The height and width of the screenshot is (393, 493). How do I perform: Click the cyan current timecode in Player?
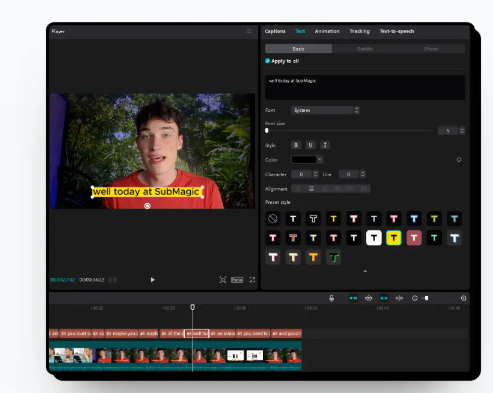click(x=62, y=280)
